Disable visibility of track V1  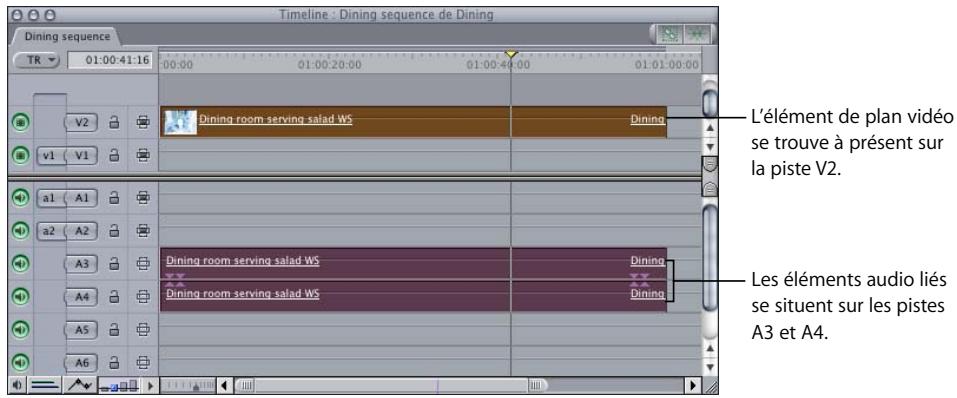pos(20,155)
